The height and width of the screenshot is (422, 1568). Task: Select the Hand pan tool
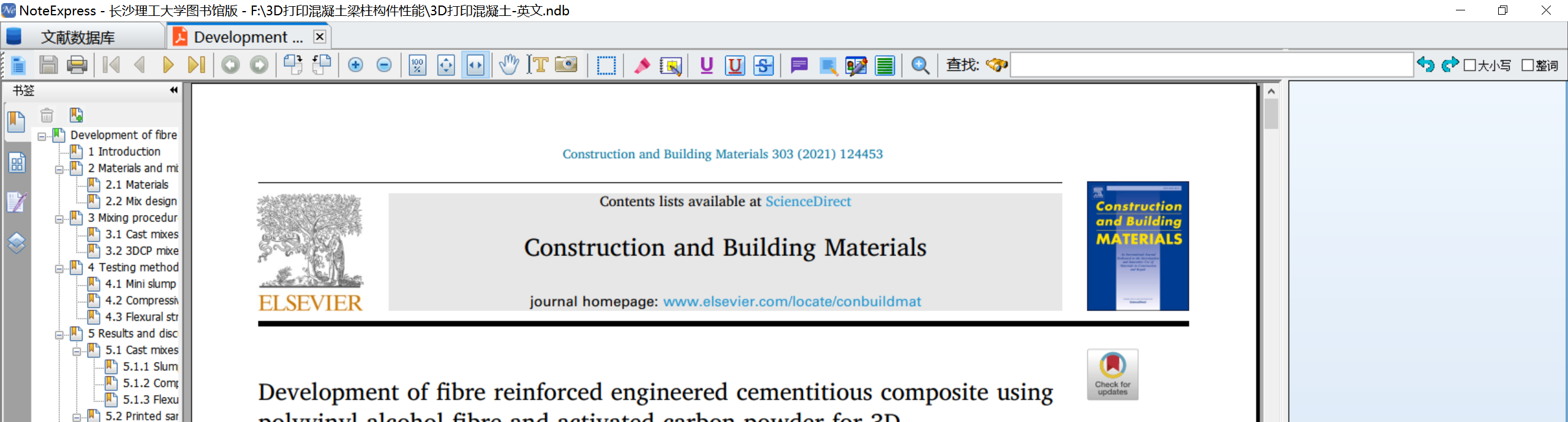[509, 65]
